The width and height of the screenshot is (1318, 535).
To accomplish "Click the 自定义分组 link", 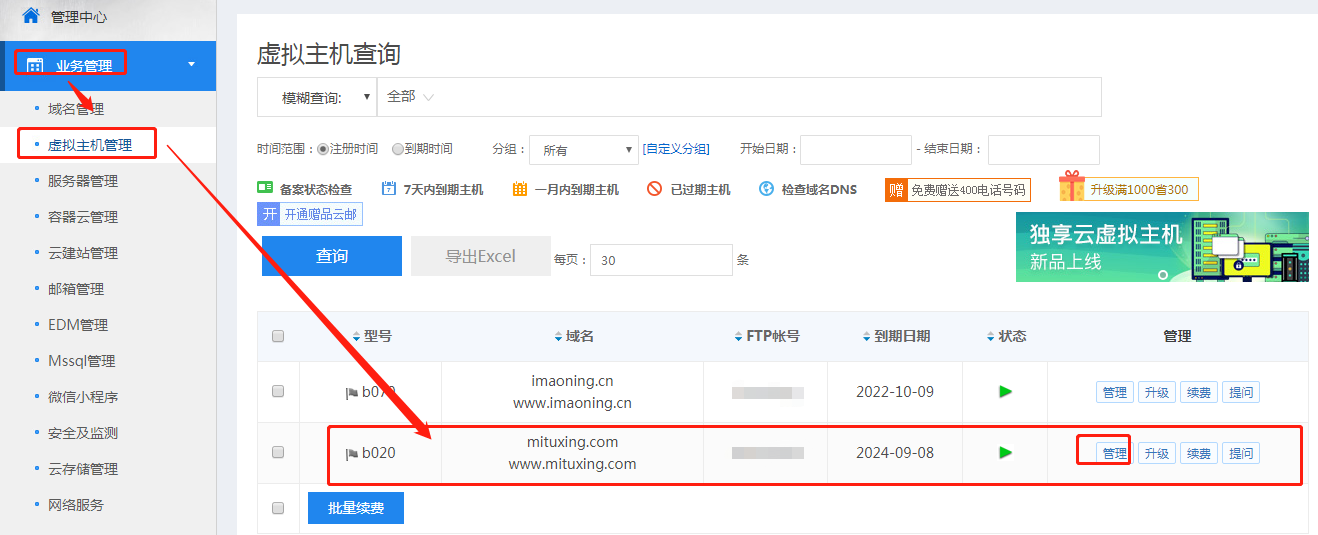I will [676, 149].
